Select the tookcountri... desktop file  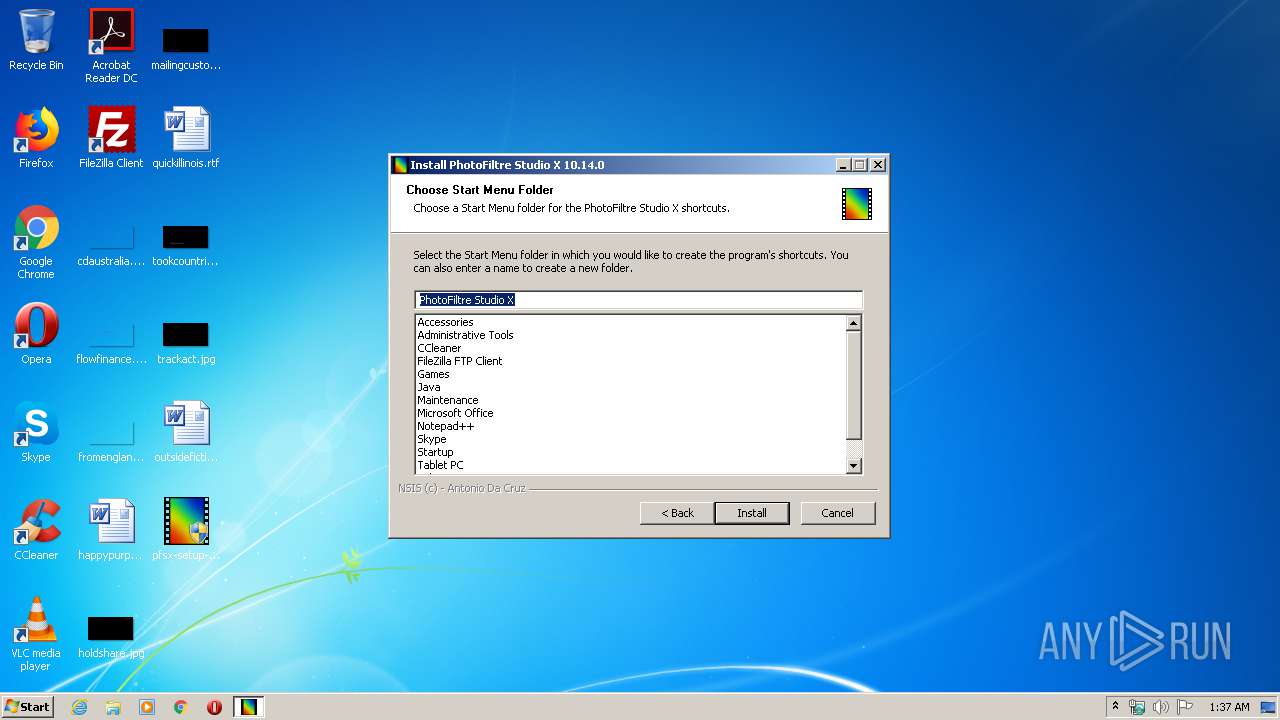pyautogui.click(x=186, y=246)
